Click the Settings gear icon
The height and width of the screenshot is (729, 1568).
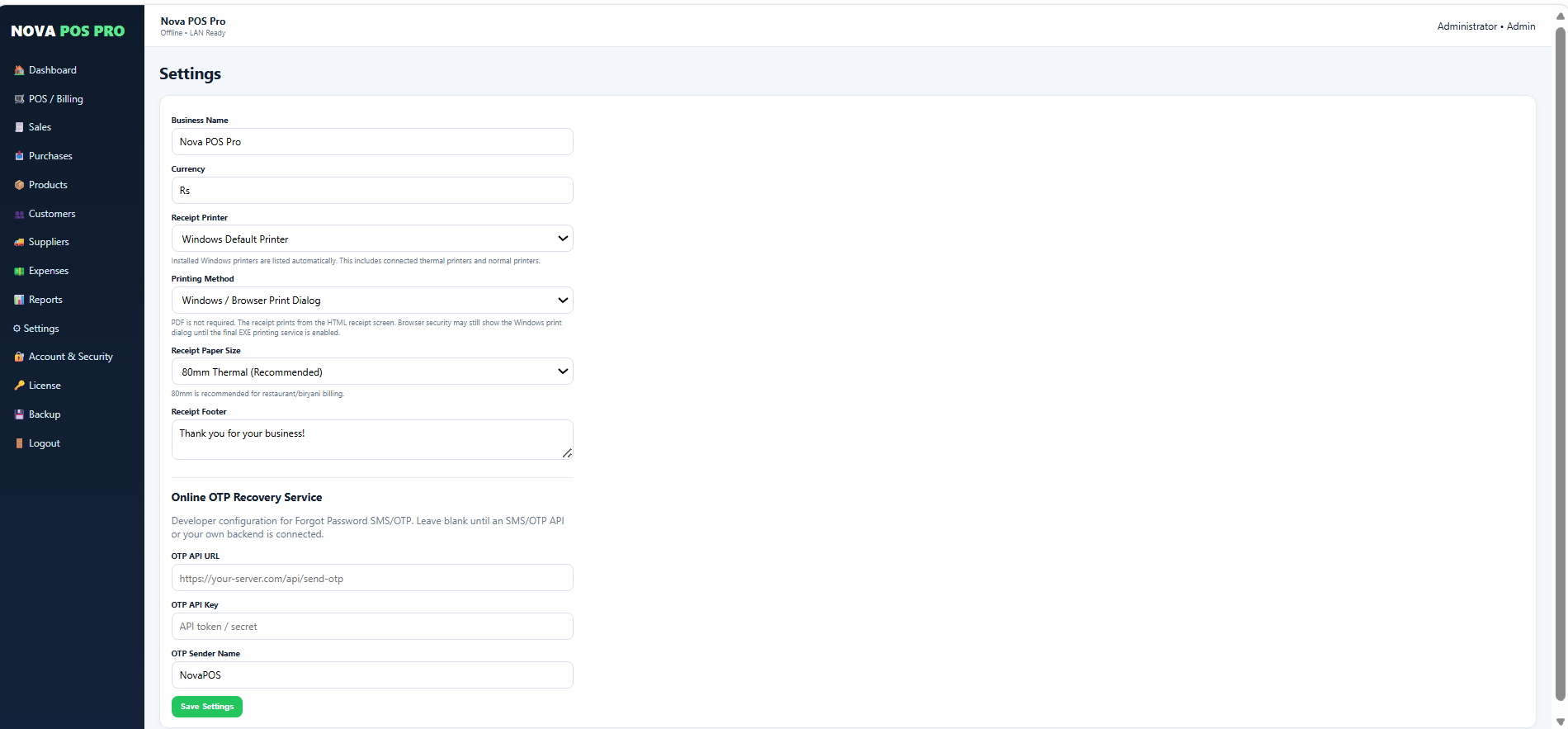click(17, 329)
